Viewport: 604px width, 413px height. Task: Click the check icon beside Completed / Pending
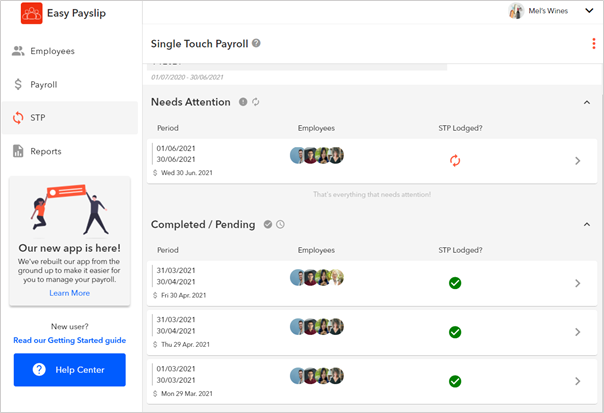(x=268, y=224)
